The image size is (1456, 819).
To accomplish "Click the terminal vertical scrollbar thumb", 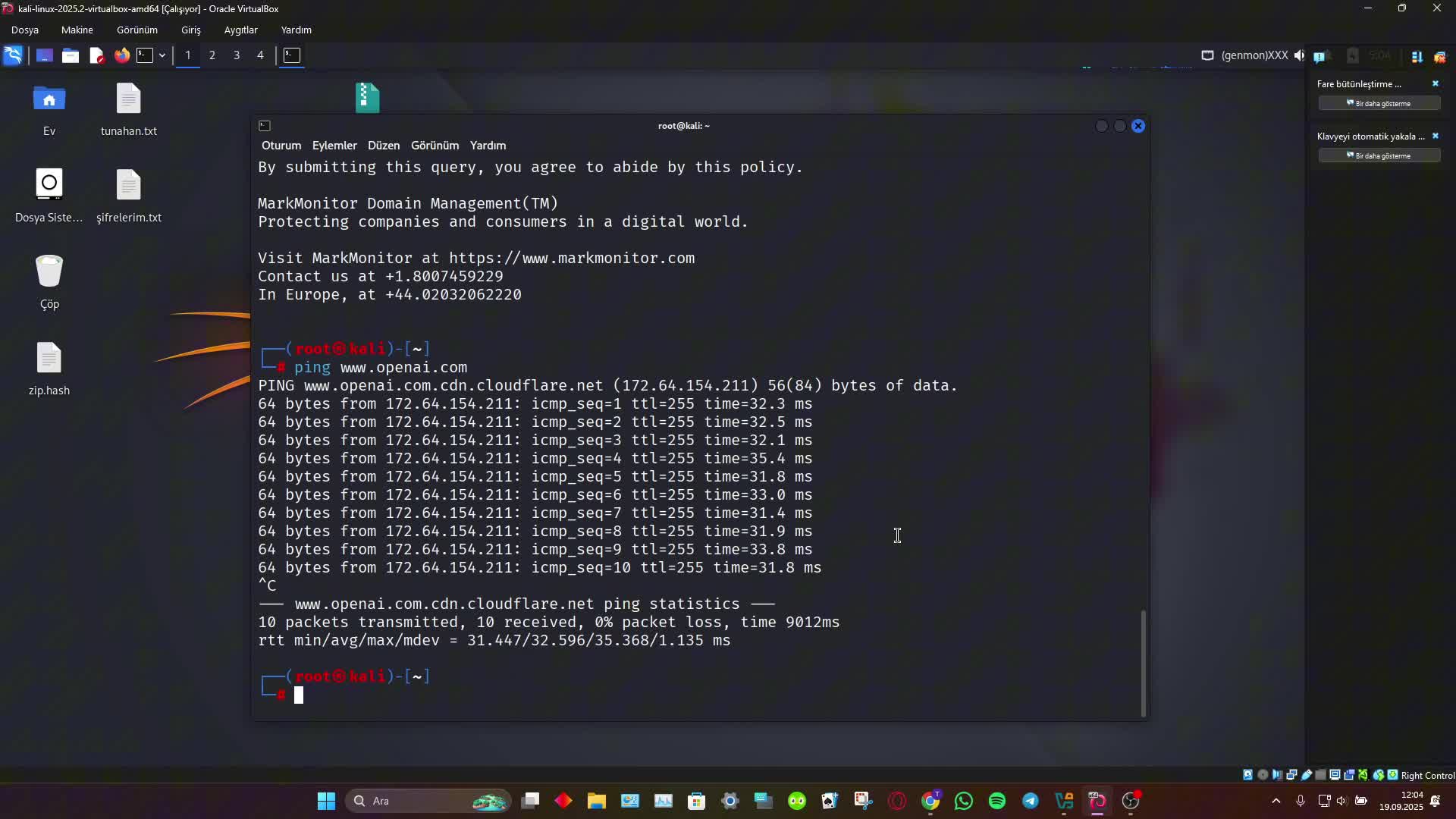I will (x=1143, y=663).
